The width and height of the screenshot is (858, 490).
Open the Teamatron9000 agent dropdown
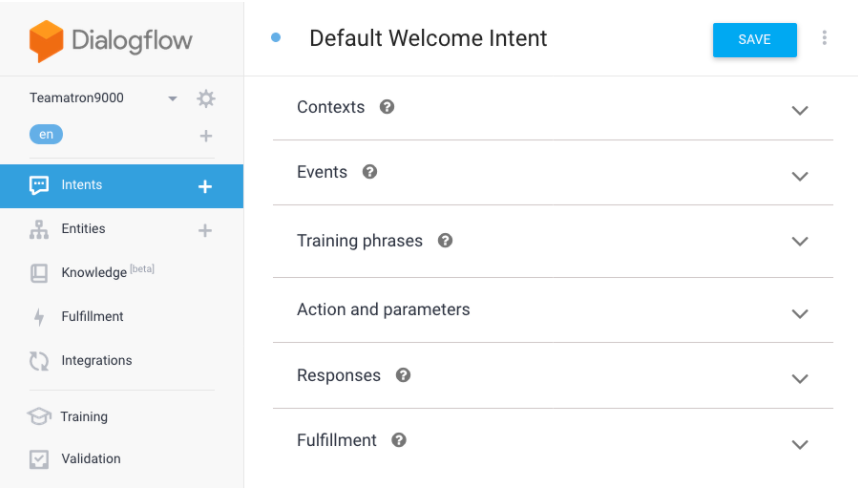[172, 99]
